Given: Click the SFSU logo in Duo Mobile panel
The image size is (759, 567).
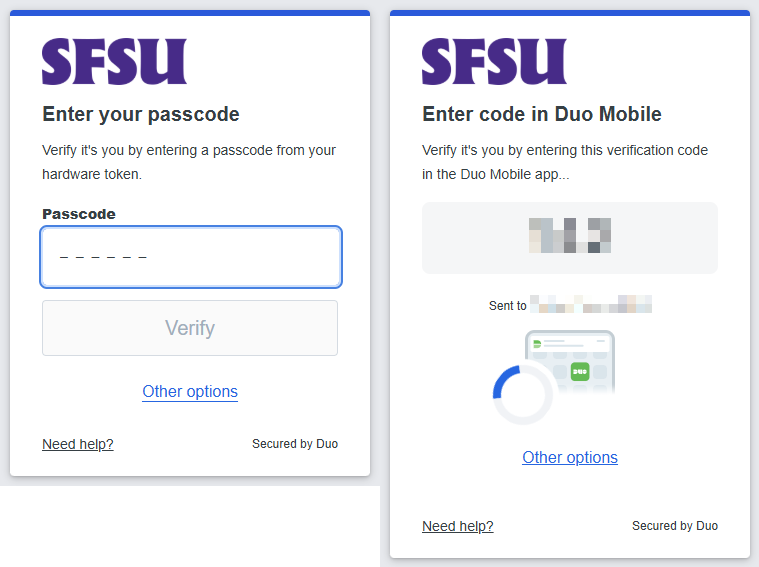Looking at the screenshot, I should coord(494,61).
